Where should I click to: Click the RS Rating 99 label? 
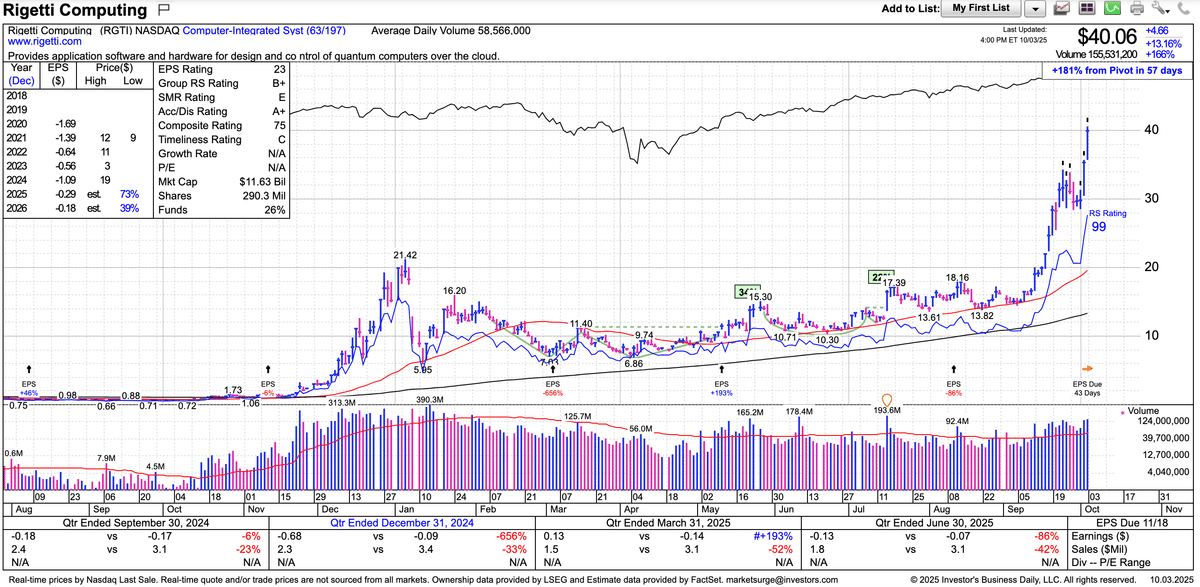1104,222
